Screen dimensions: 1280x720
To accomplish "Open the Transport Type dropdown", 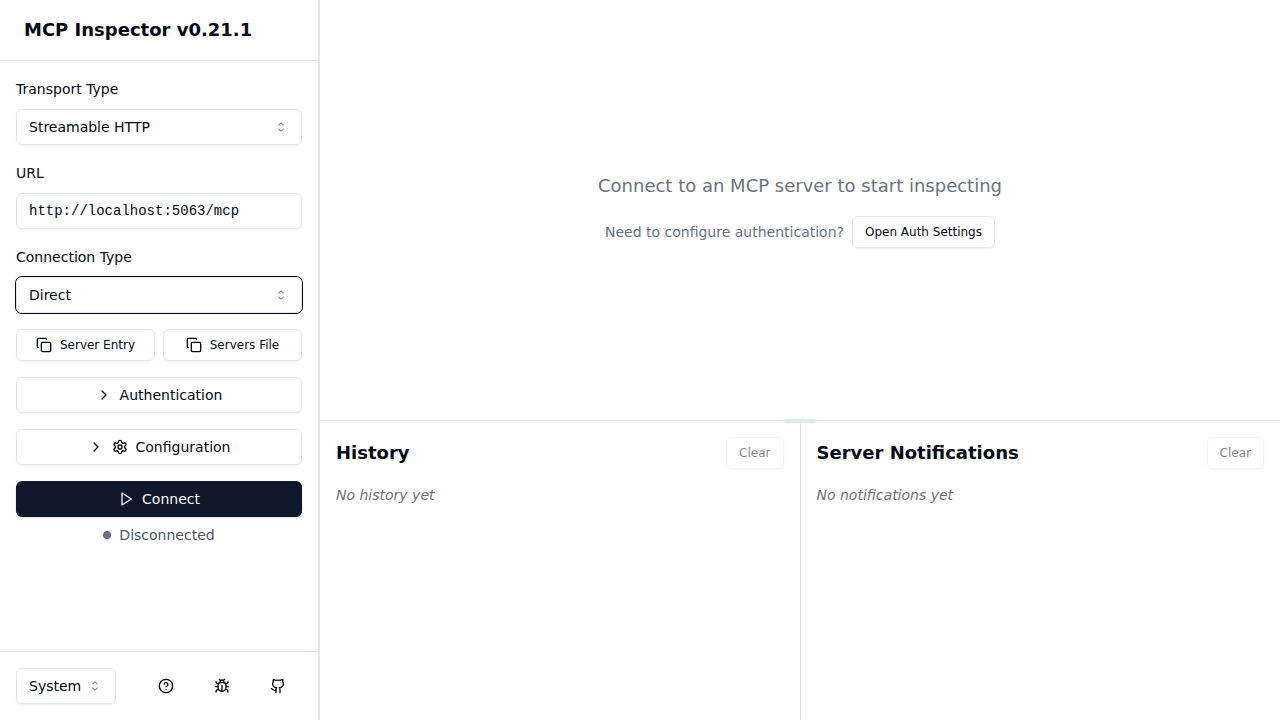I will (159, 127).
